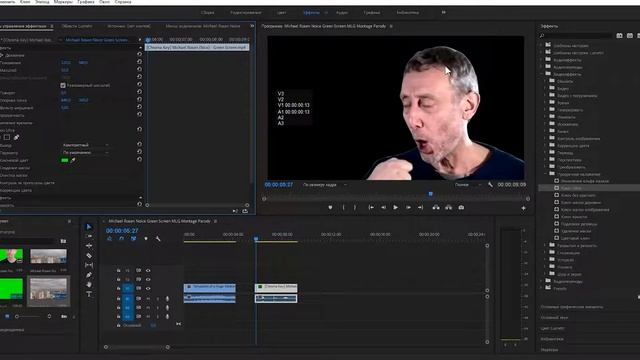Click the Extract button in Program monitor
Viewport: 640px width, 360px height.
[x=449, y=207]
